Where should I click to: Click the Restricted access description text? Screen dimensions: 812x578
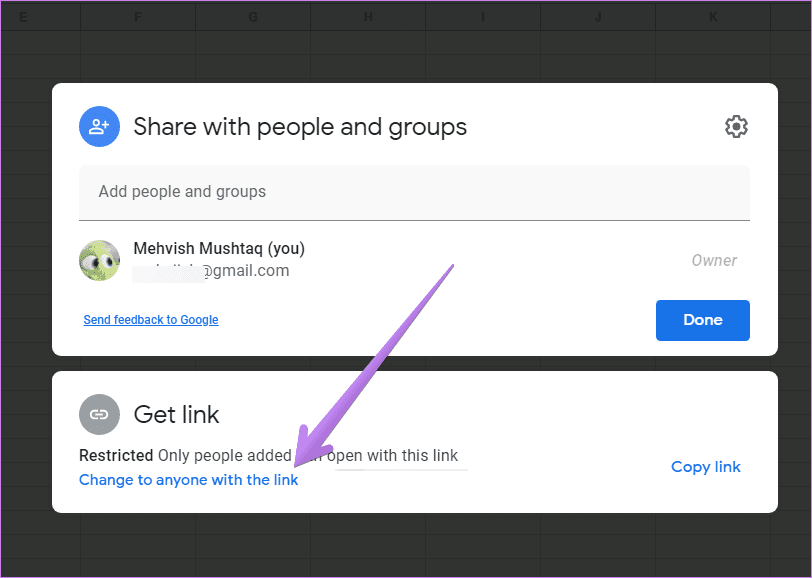pos(268,455)
